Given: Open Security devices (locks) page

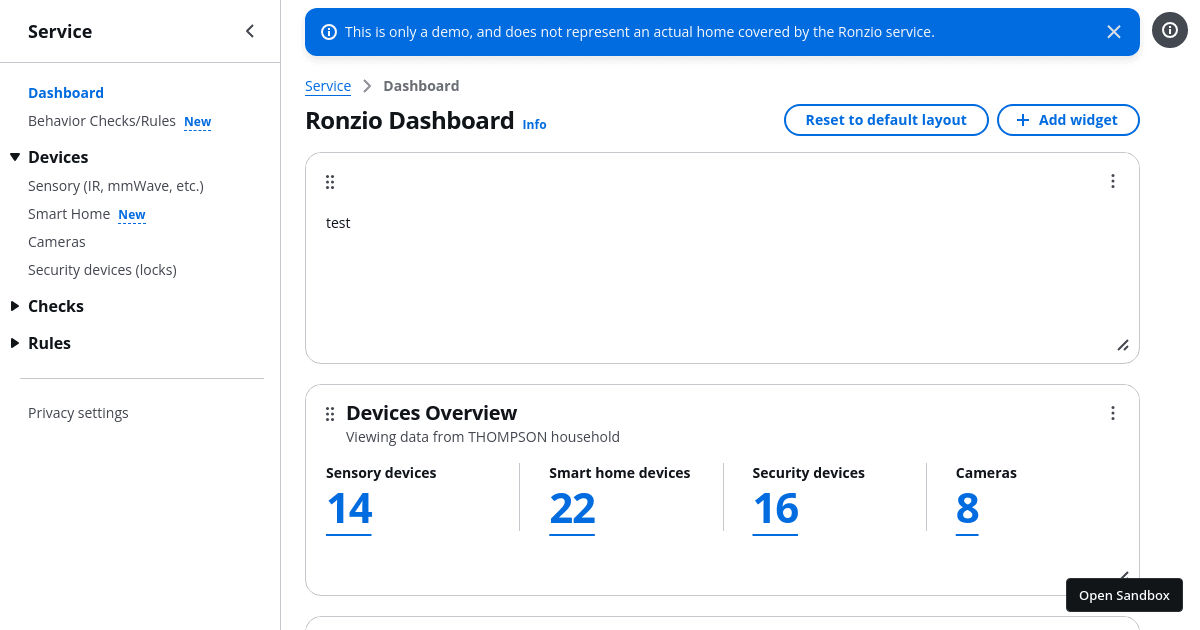Looking at the screenshot, I should click(102, 270).
